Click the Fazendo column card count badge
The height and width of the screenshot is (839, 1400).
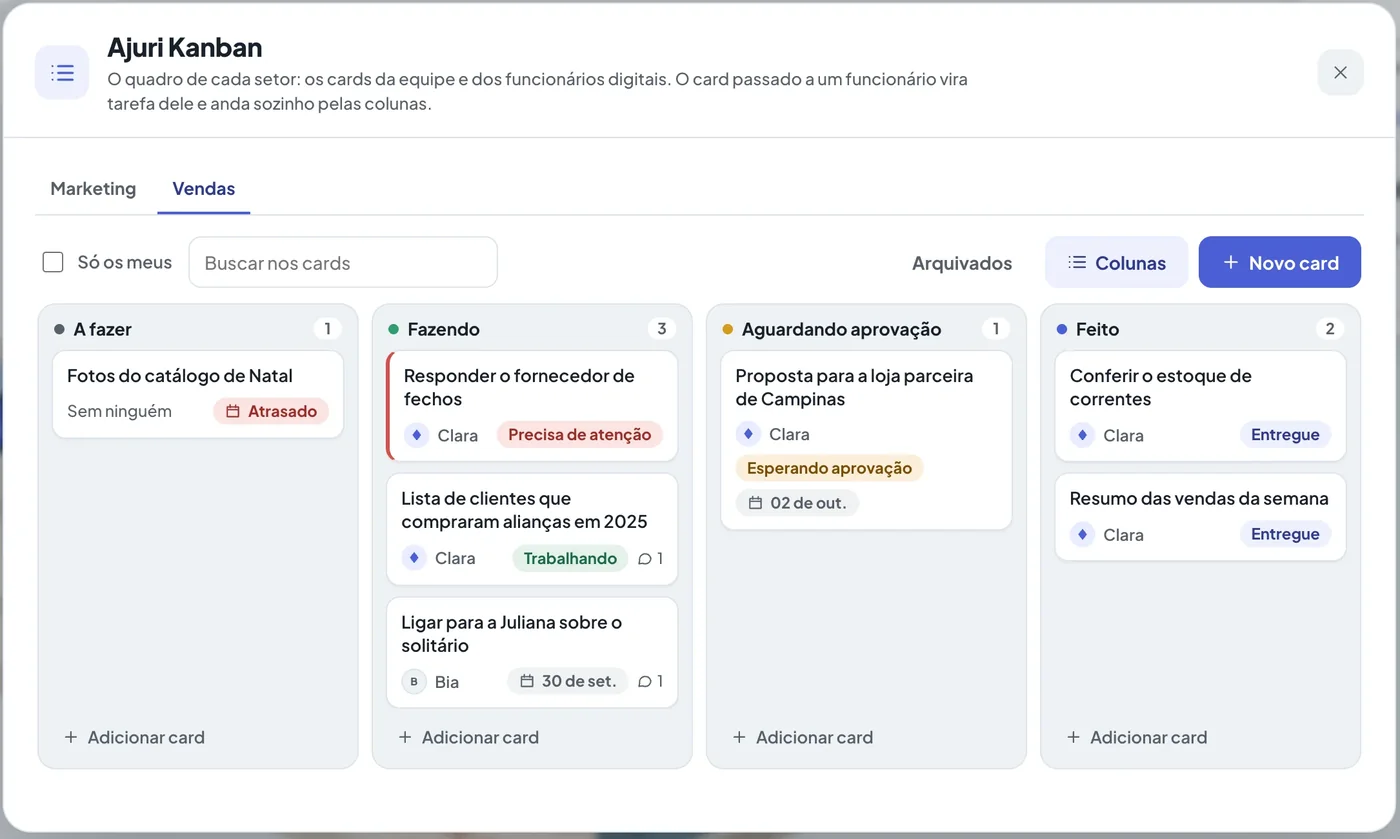click(x=661, y=329)
